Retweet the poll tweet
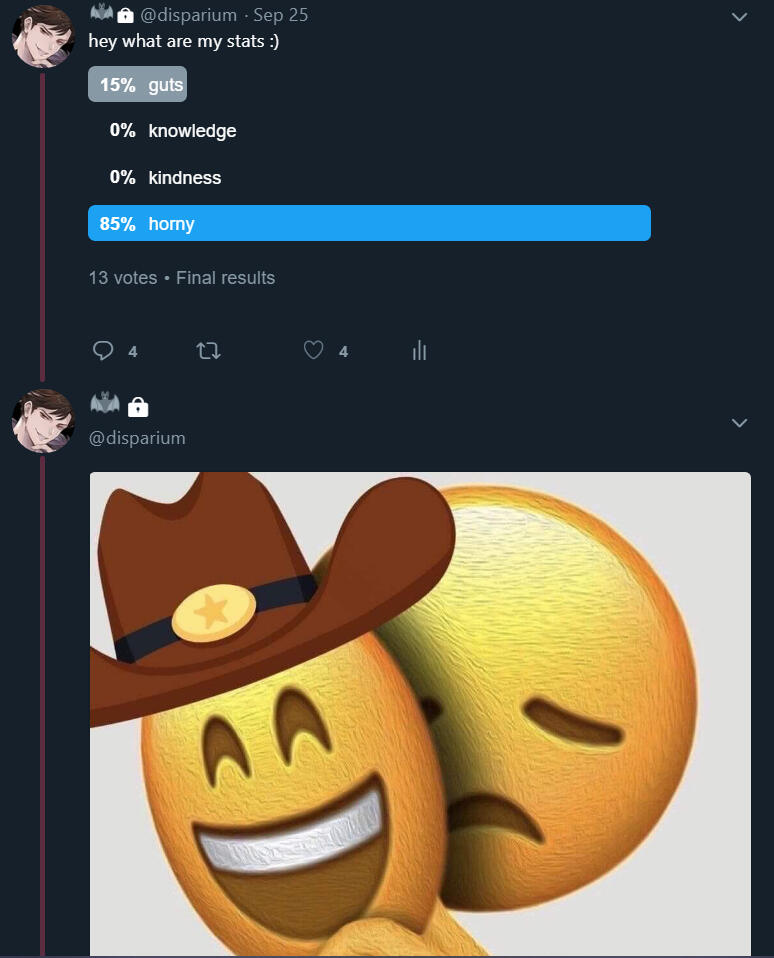Screen dimensions: 774x958 (x=209, y=351)
